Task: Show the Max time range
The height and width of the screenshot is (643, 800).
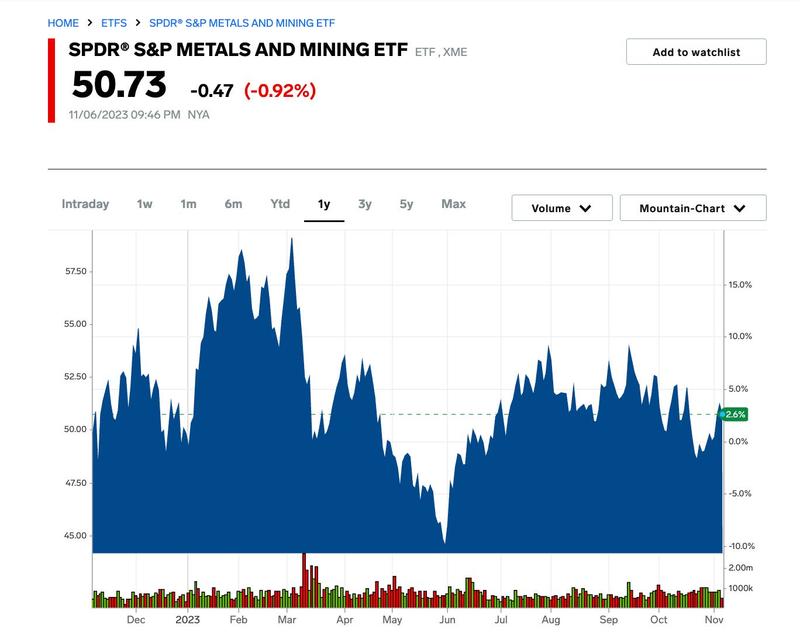Action: 454,204
